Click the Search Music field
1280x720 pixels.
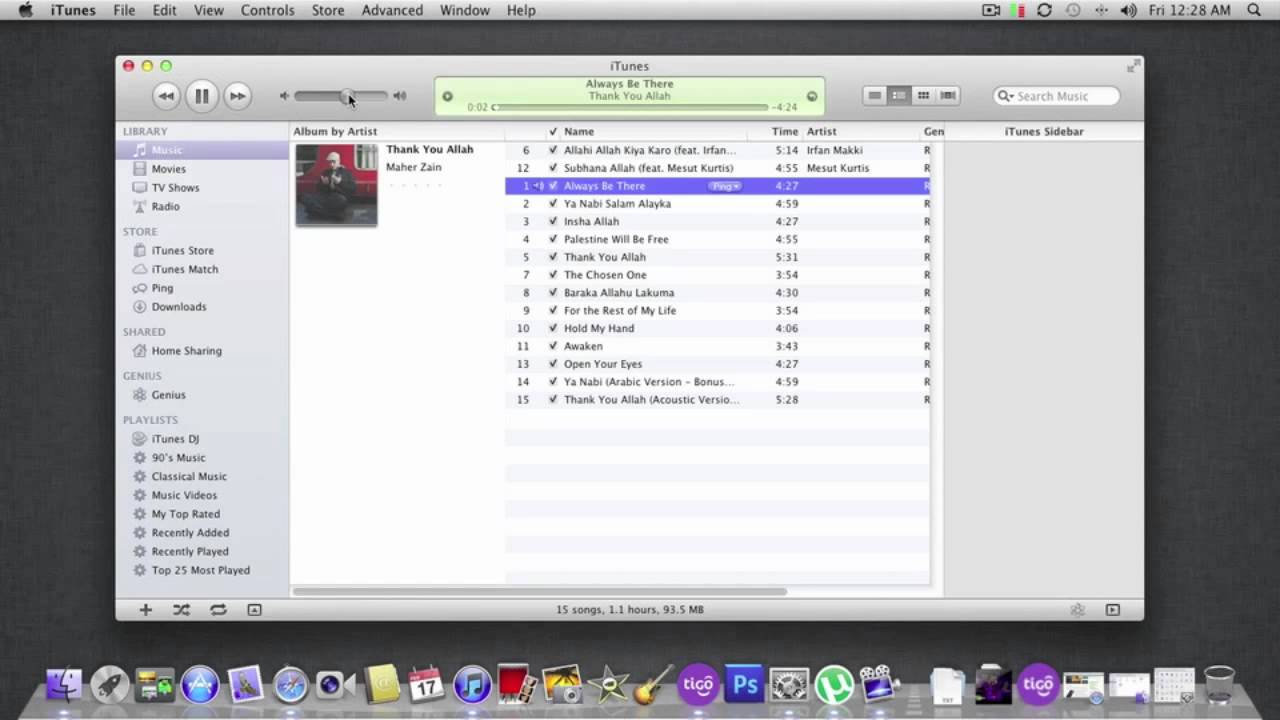[x=1056, y=96]
